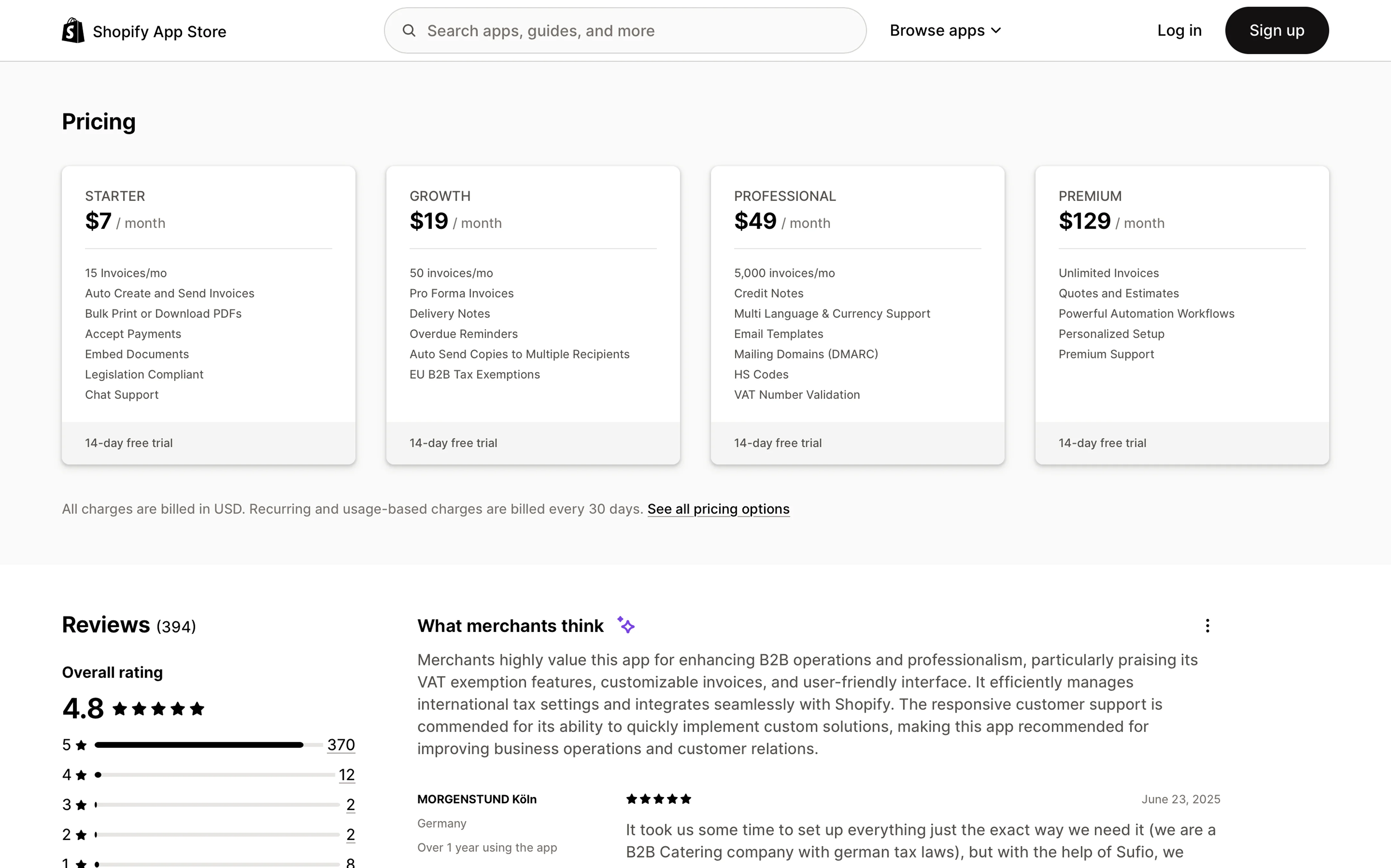Select the PROFESSIONAL $49 pricing card

[857, 315]
